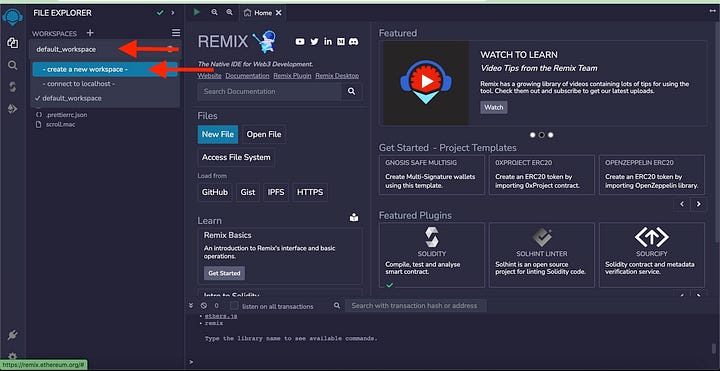Open the Remix Twitter icon
This screenshot has height=371, width=720.
(314, 42)
